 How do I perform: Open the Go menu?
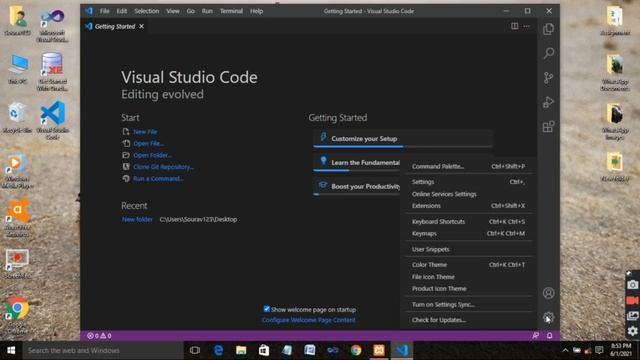click(191, 11)
